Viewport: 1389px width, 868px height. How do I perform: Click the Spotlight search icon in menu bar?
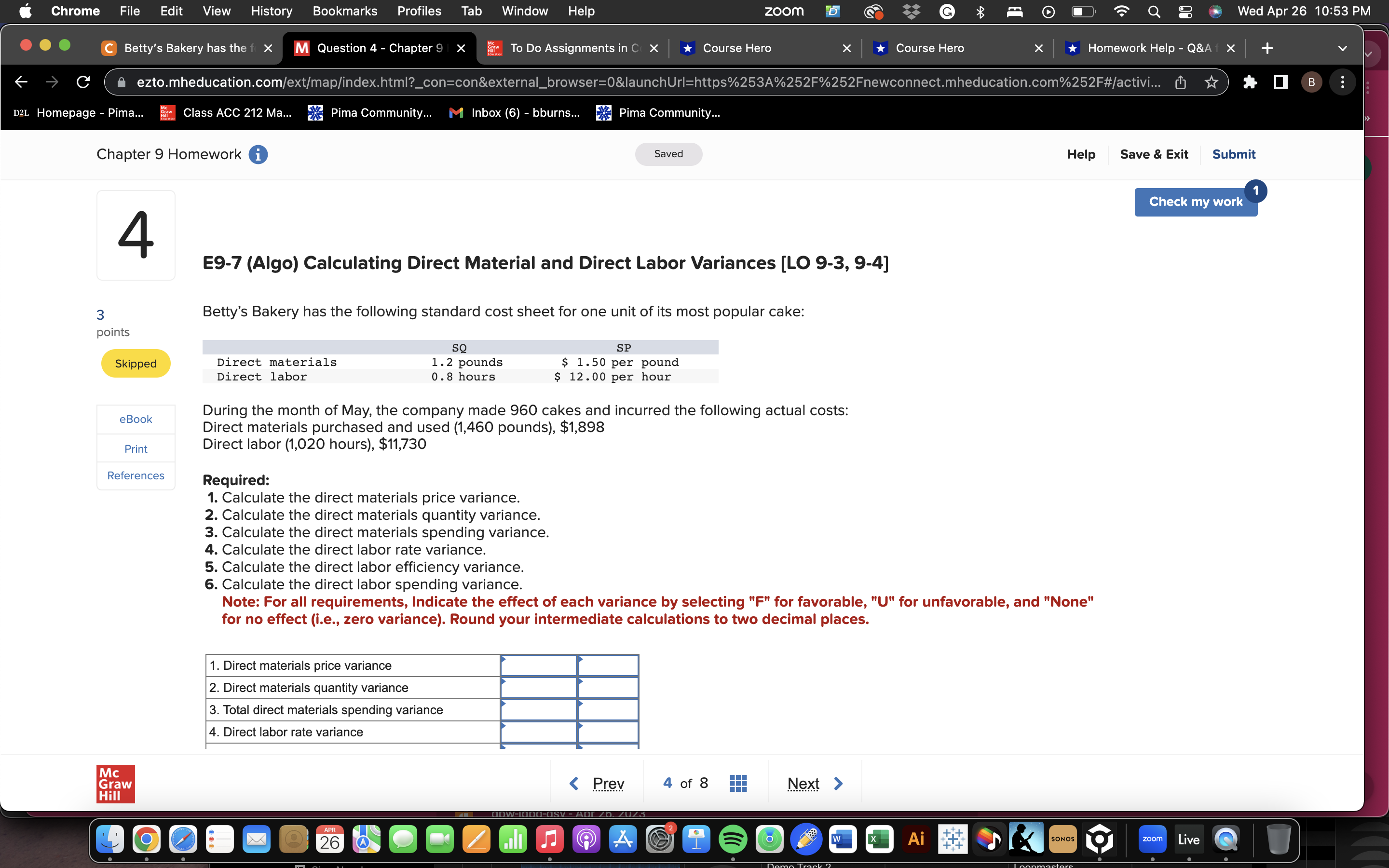pyautogui.click(x=1154, y=11)
